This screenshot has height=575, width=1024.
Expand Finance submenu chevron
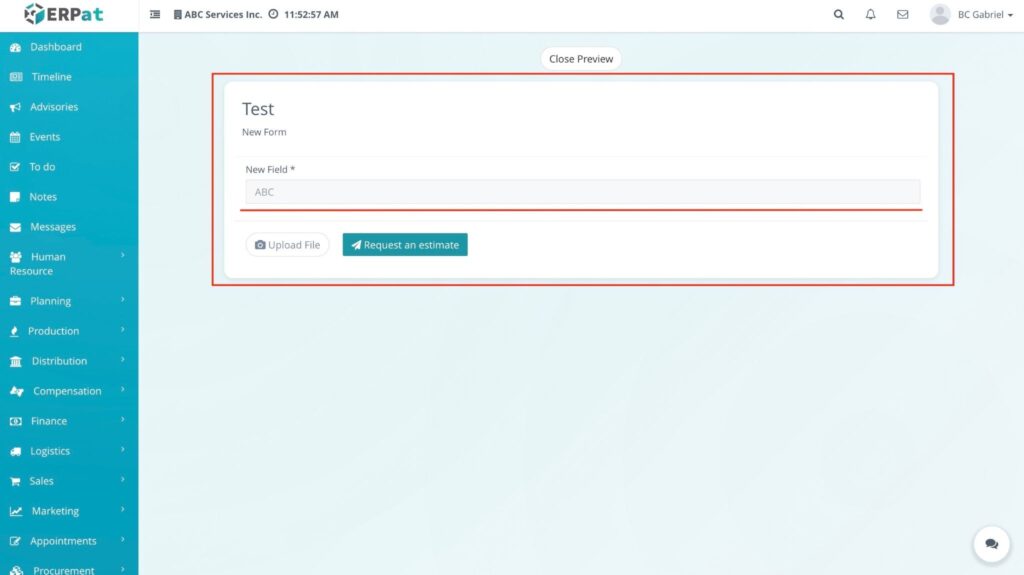122,420
